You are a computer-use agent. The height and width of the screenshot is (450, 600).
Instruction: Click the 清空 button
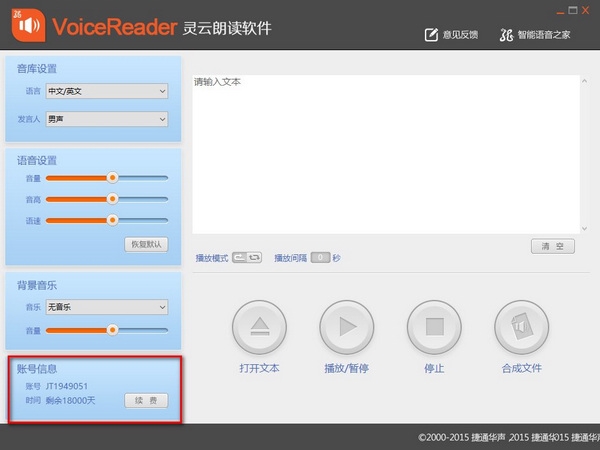tap(553, 246)
